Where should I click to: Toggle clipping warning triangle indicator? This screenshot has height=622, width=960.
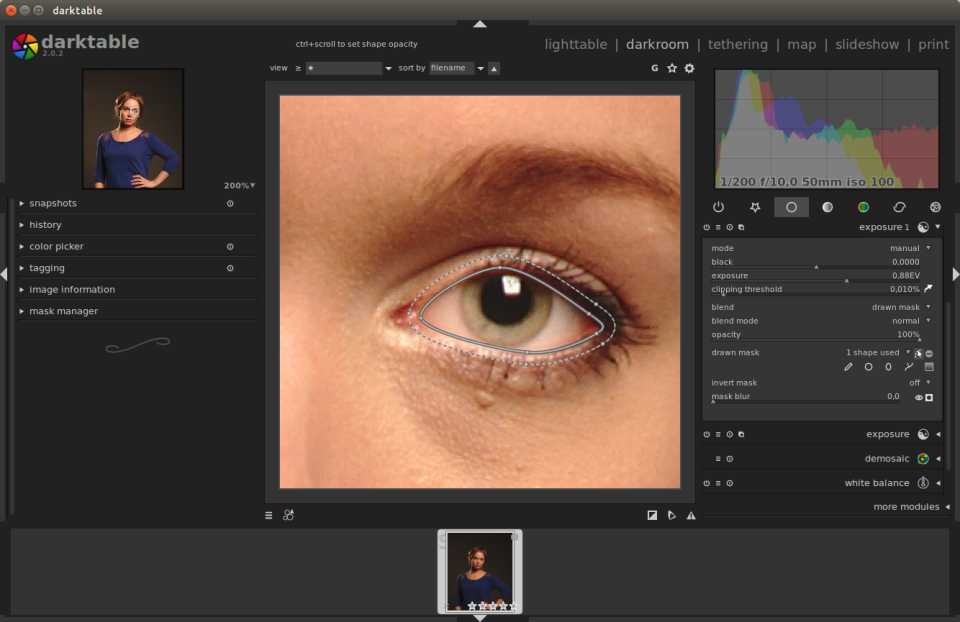pyautogui.click(x=691, y=515)
